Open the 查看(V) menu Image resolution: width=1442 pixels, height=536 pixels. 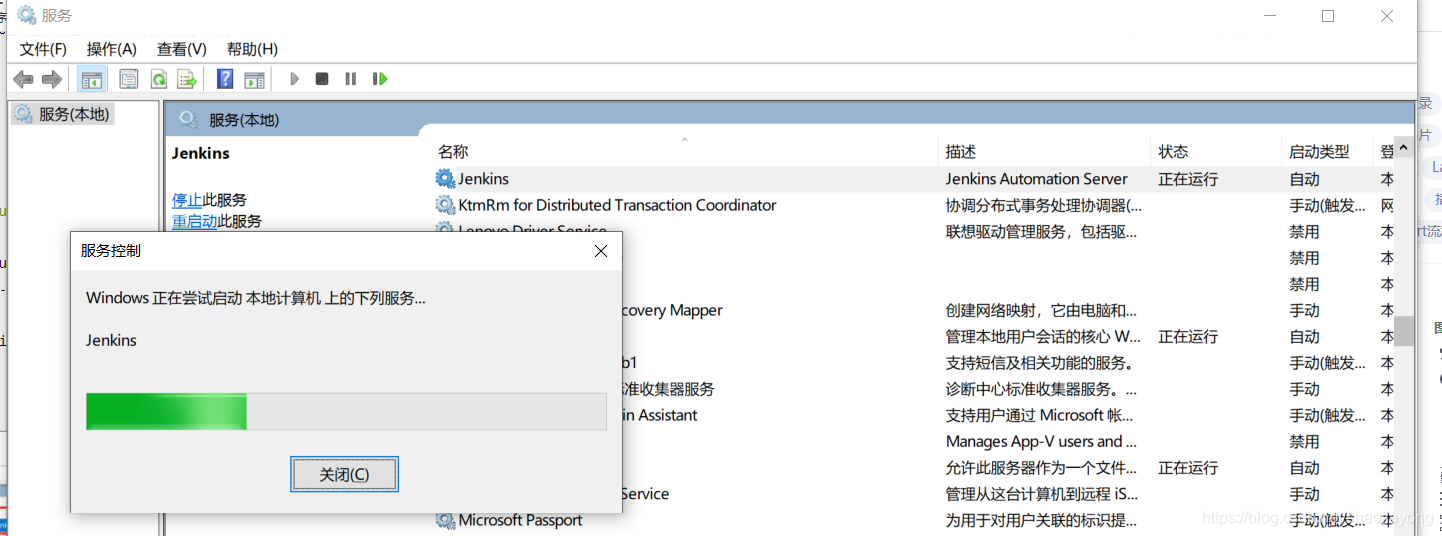click(x=181, y=49)
